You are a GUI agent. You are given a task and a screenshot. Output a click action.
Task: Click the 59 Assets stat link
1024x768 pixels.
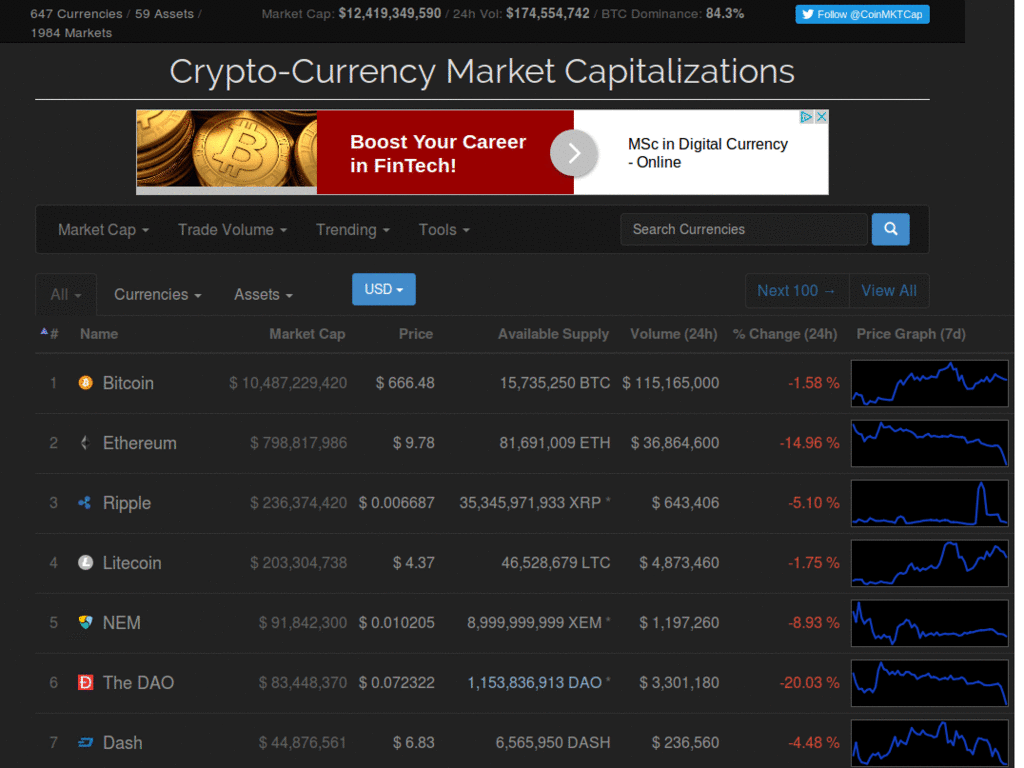[165, 14]
